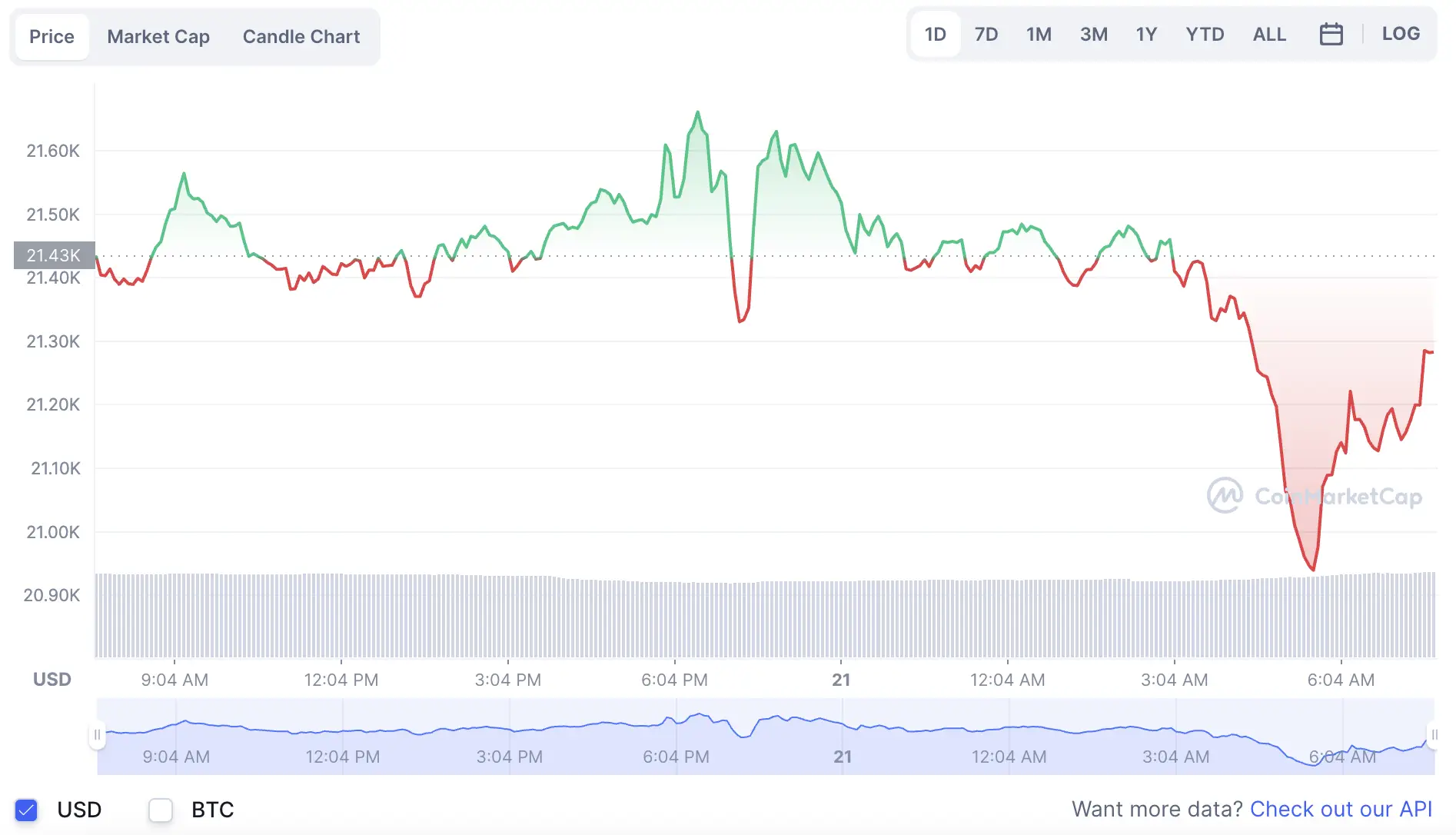
Task: Select the 7D time range
Action: coord(986,34)
